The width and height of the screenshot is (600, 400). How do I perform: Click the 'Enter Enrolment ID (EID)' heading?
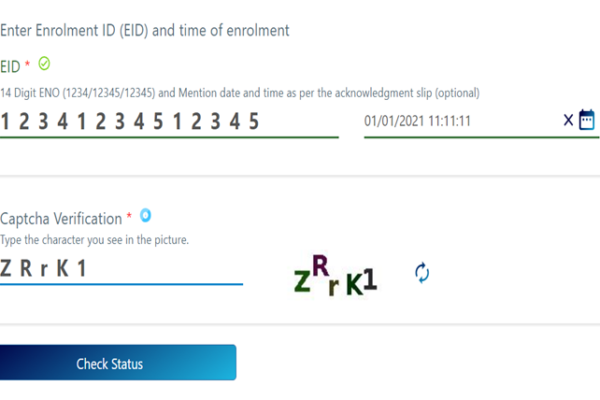tap(145, 30)
